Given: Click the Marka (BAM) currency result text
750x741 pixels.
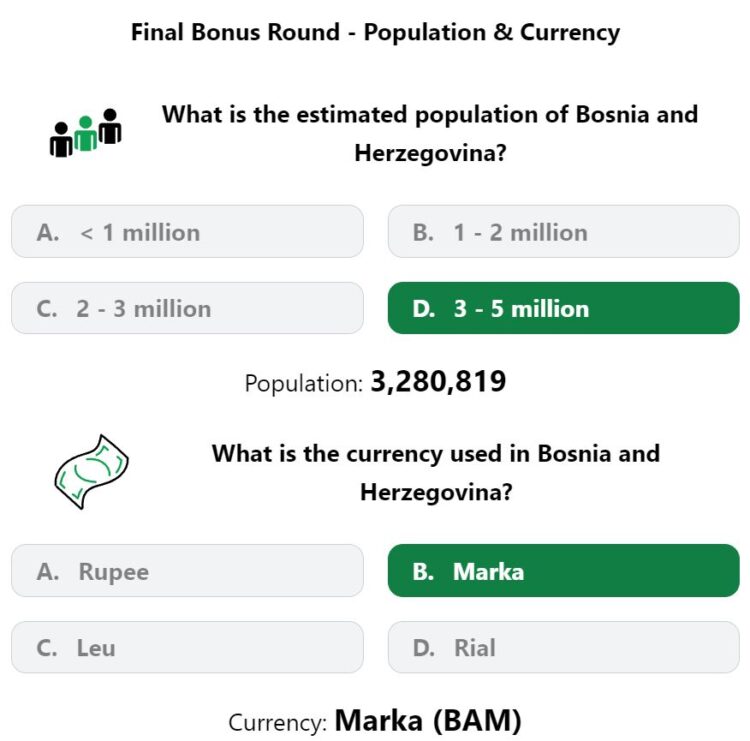Looking at the screenshot, I should (428, 720).
